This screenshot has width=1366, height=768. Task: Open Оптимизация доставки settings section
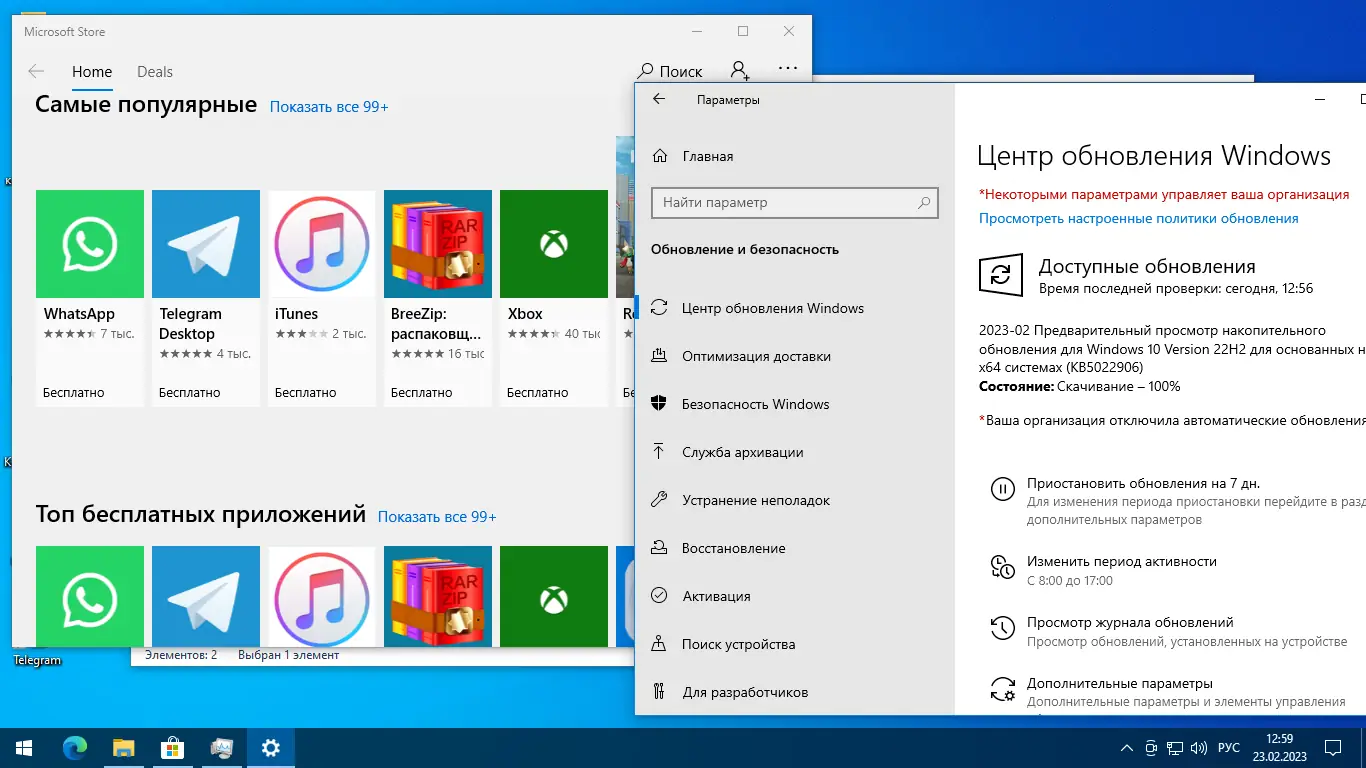[794, 356]
